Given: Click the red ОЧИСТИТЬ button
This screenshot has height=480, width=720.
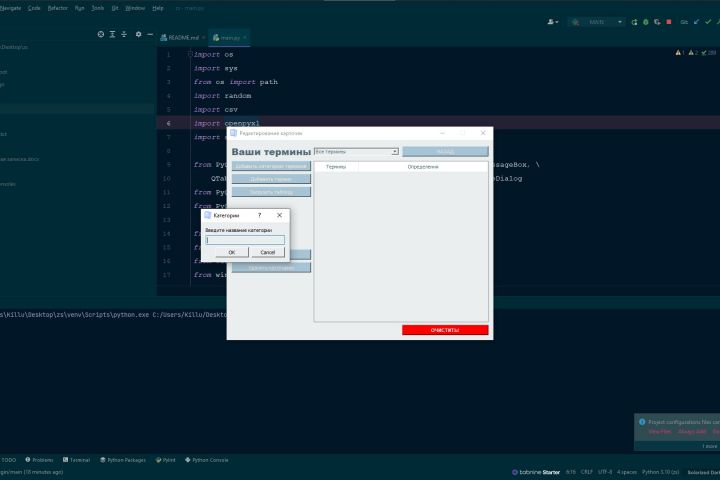Looking at the screenshot, I should 445,330.
